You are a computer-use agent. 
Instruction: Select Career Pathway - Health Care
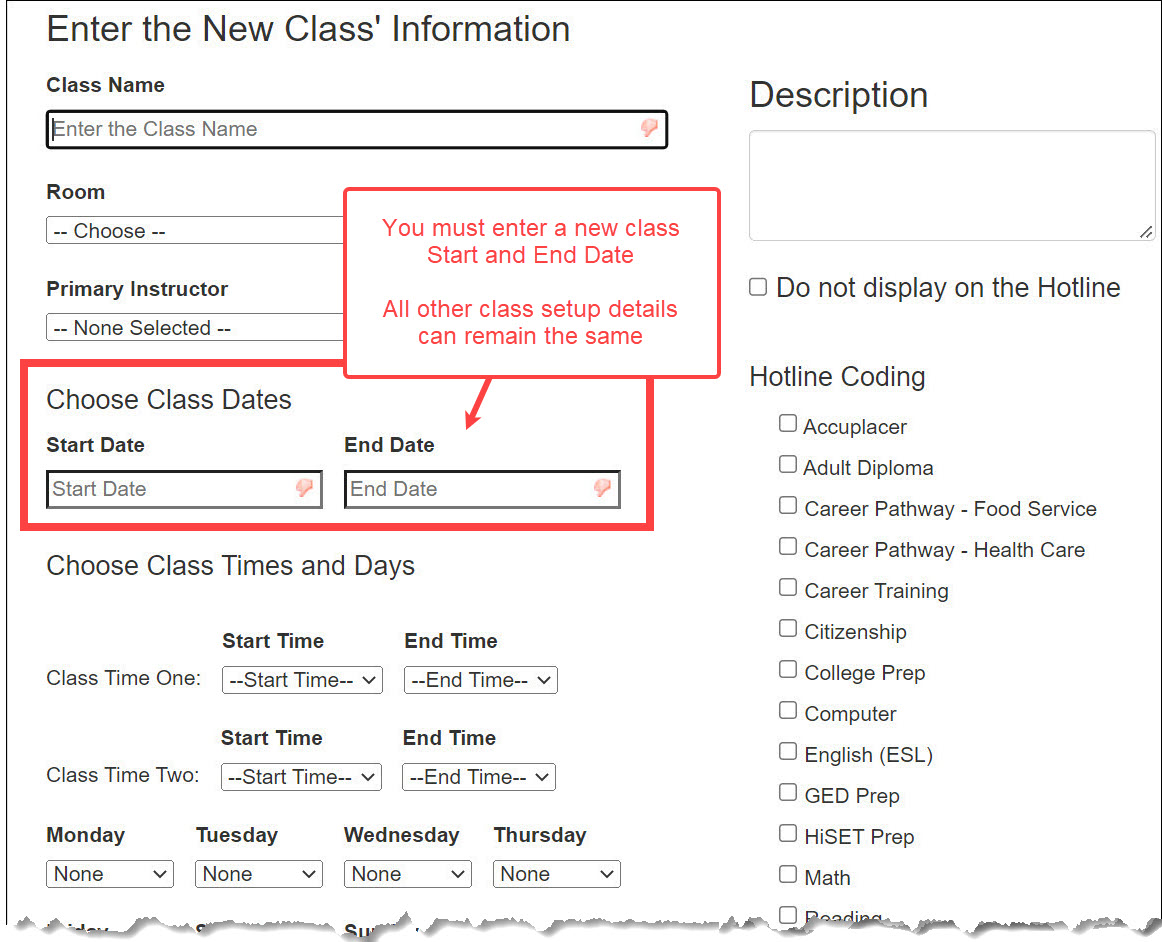(788, 546)
